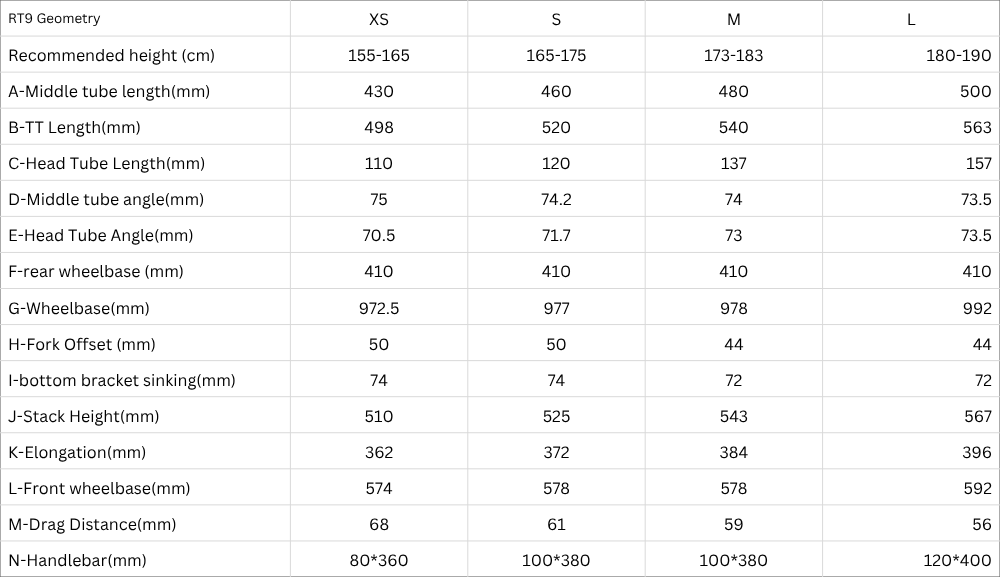1000x577 pixels.
Task: Click the H-Fork Offset (mm) row label
Action: (82, 344)
